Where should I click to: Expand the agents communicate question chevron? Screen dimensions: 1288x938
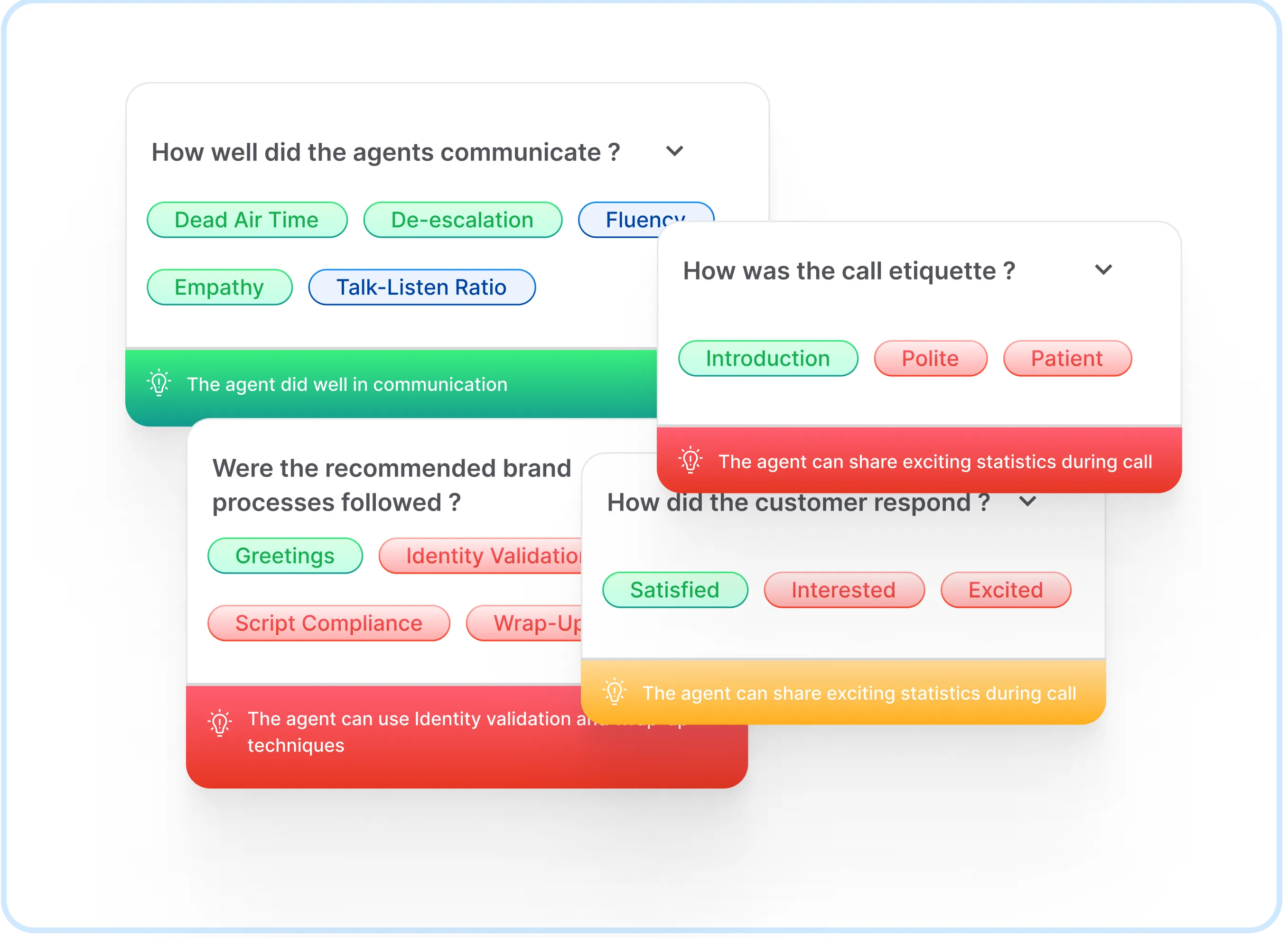[675, 152]
